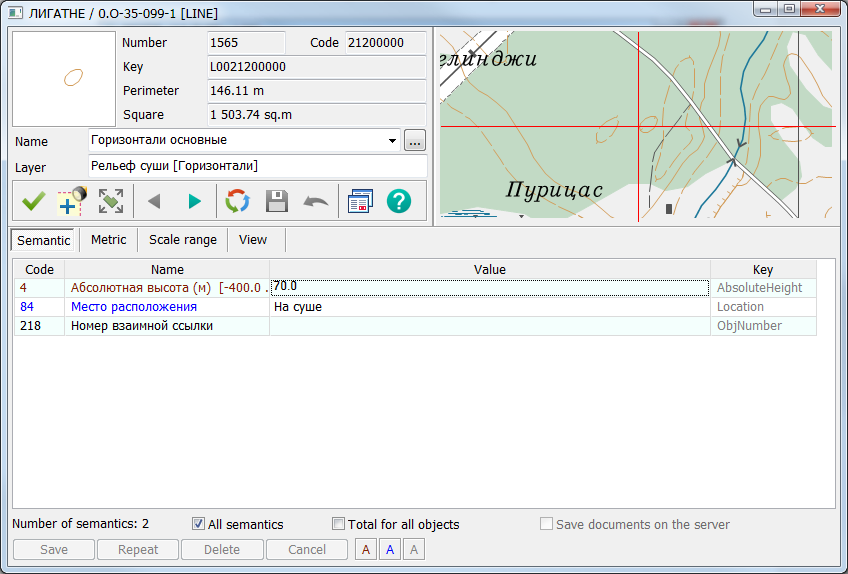
Task: Click the fit object to window icon
Action: pos(111,201)
